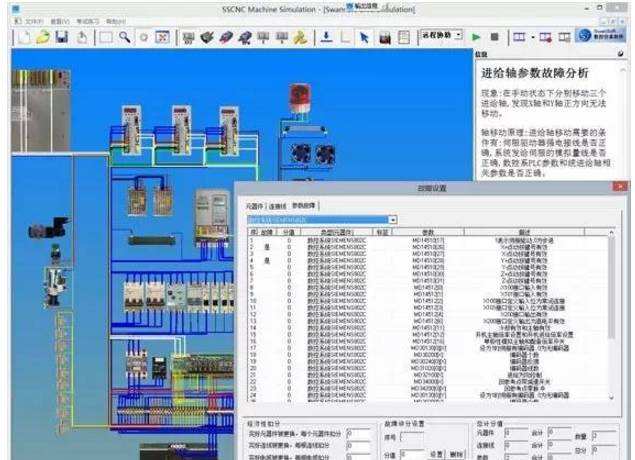Click the New file icon in toolbar
Screen dimensions: 635x460
[25, 37]
